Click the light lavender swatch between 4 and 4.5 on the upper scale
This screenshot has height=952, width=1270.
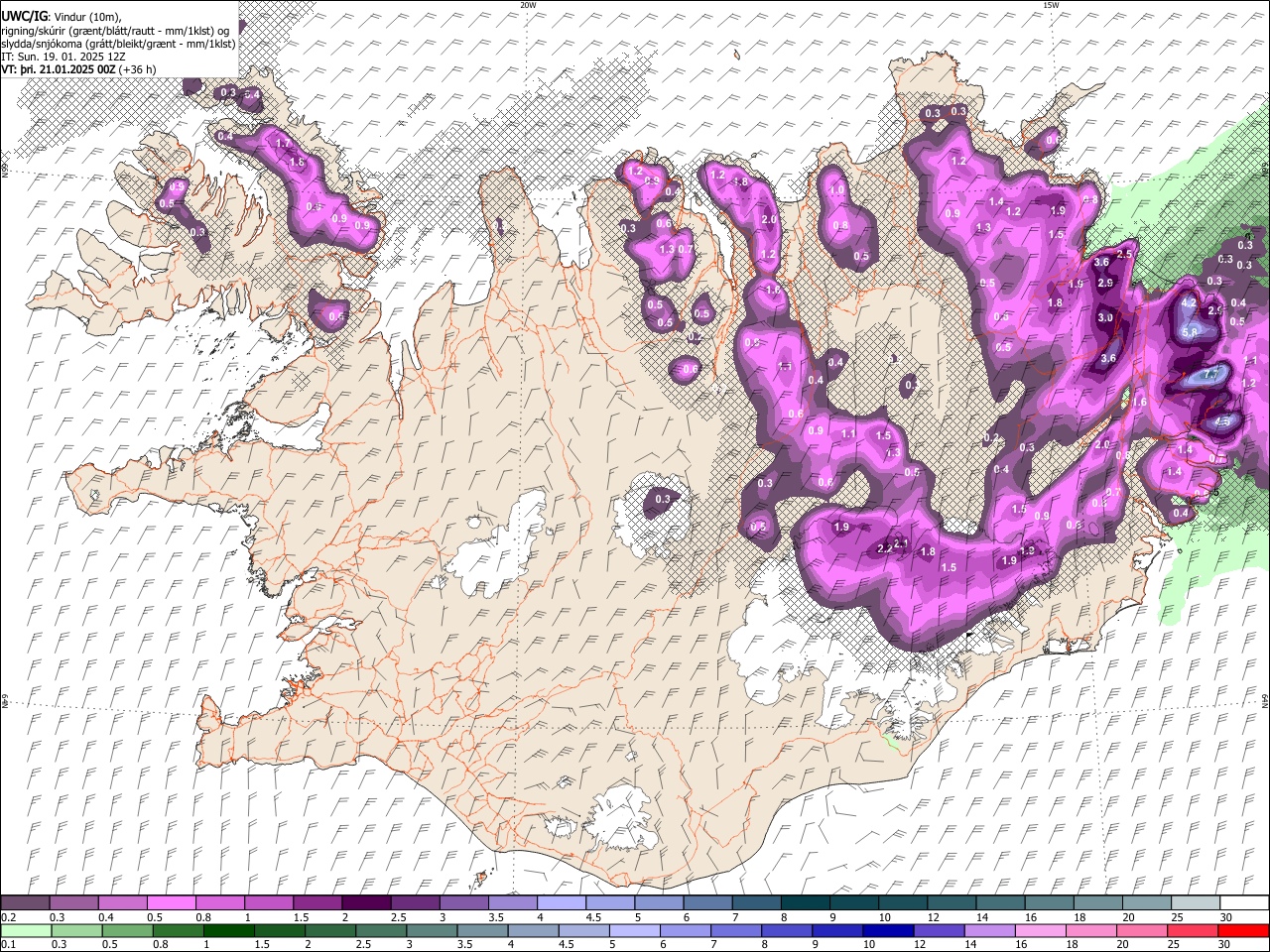click(x=561, y=903)
